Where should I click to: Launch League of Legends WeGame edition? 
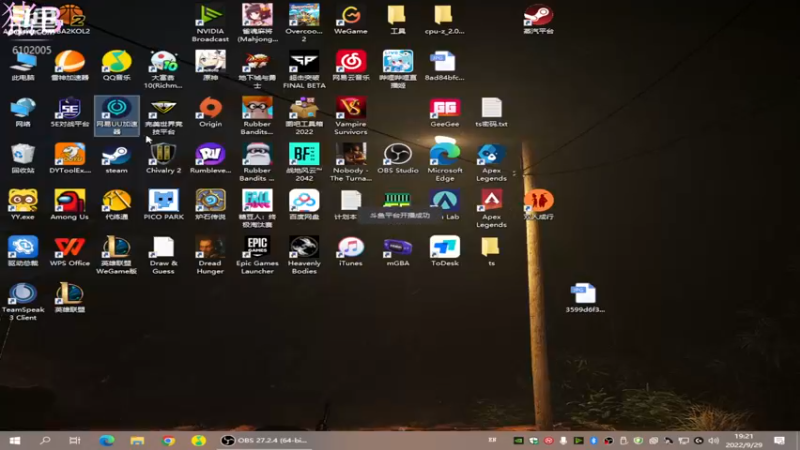(x=117, y=255)
